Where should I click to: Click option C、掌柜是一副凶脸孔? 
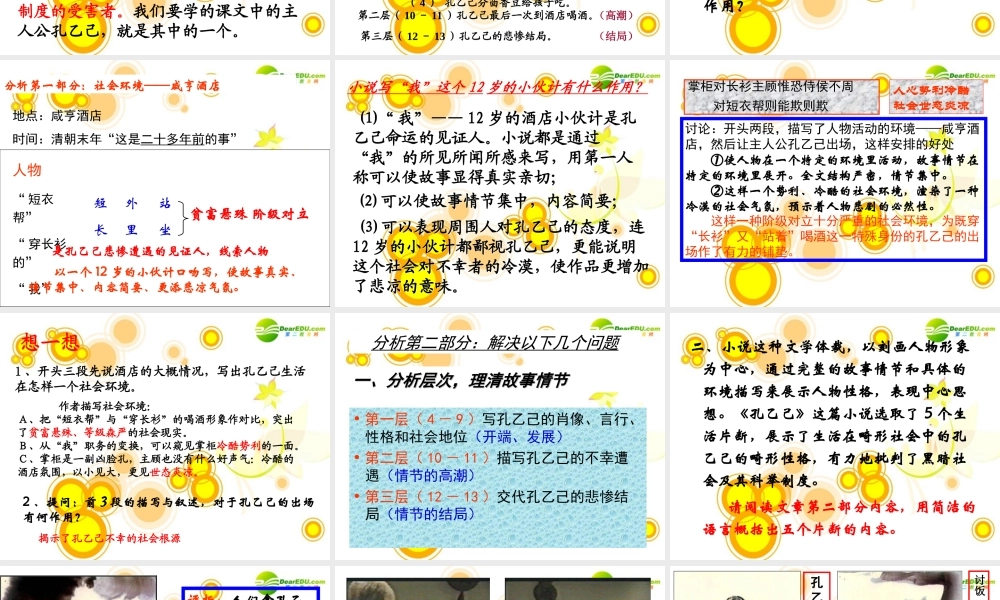(x=156, y=465)
